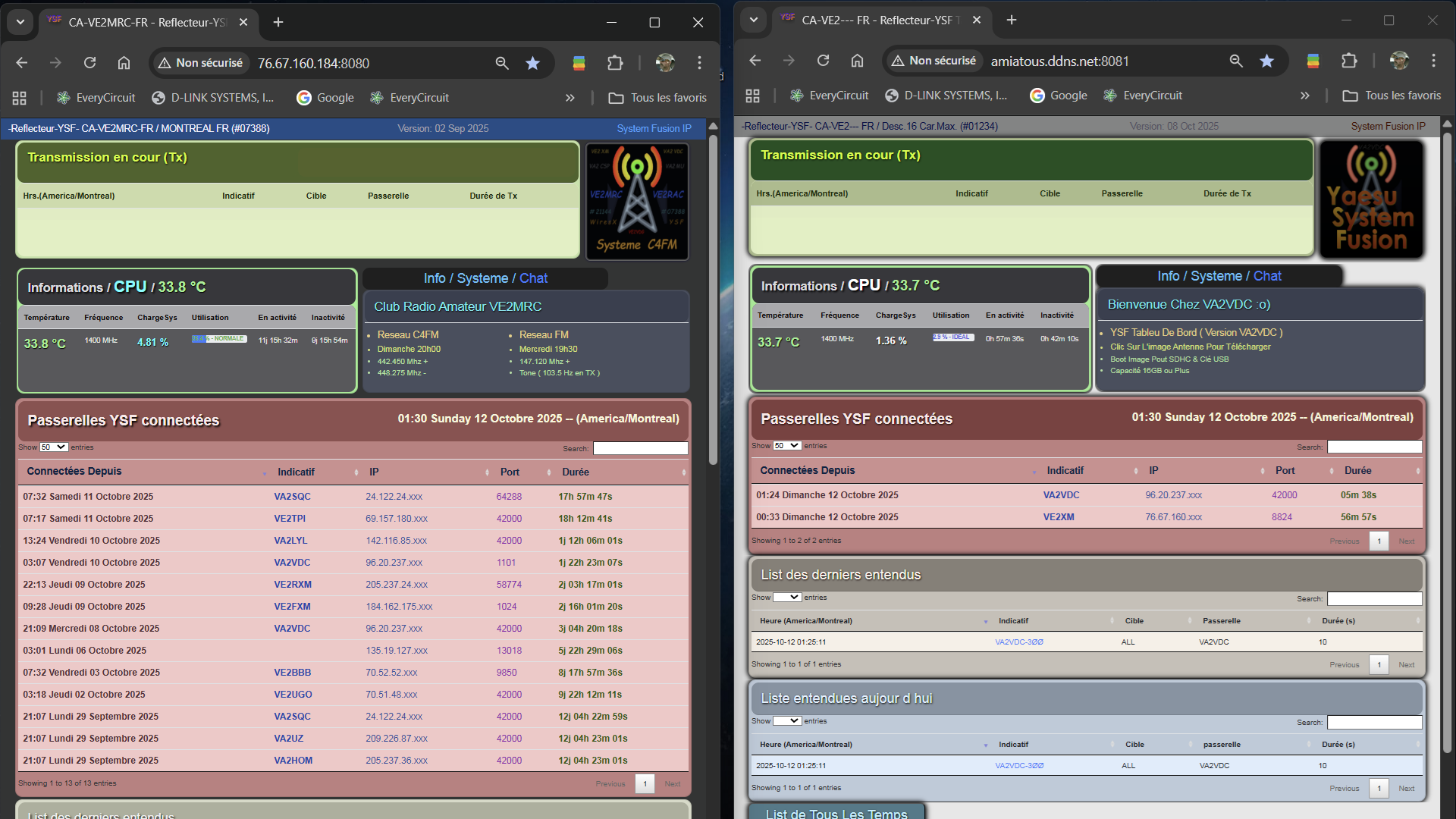Click home icon in right browser window
This screenshot has width=1456, height=819.
pyautogui.click(x=857, y=61)
